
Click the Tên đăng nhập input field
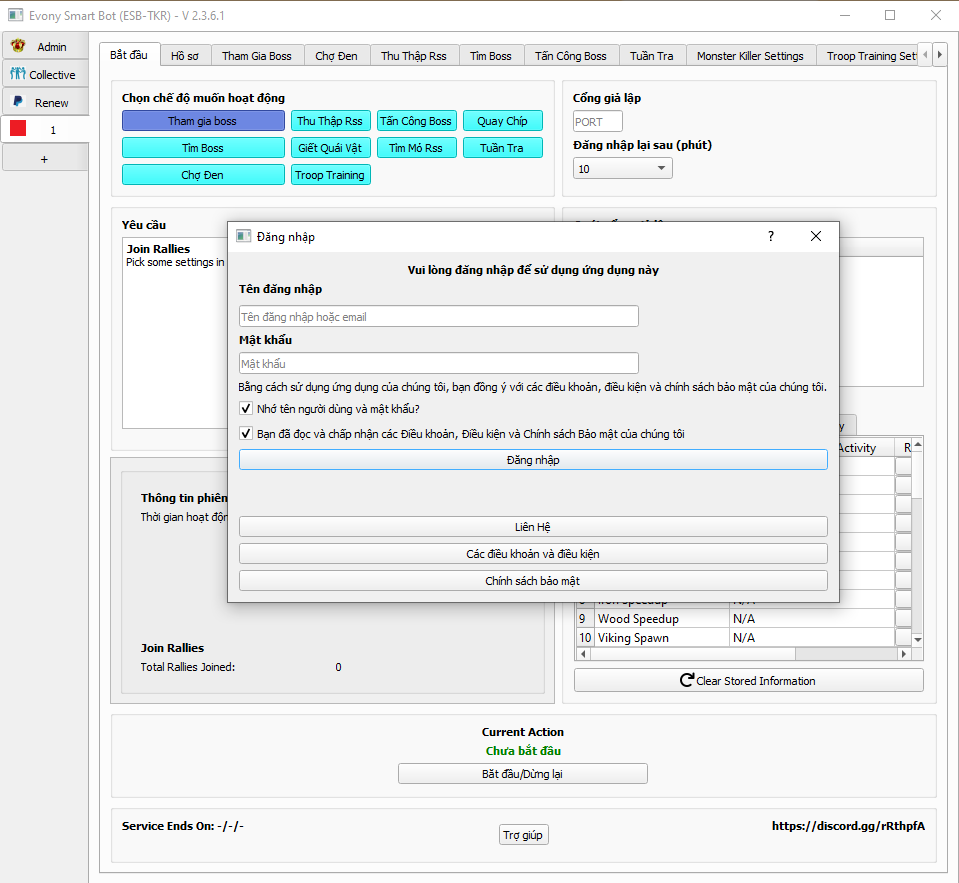pyautogui.click(x=438, y=317)
